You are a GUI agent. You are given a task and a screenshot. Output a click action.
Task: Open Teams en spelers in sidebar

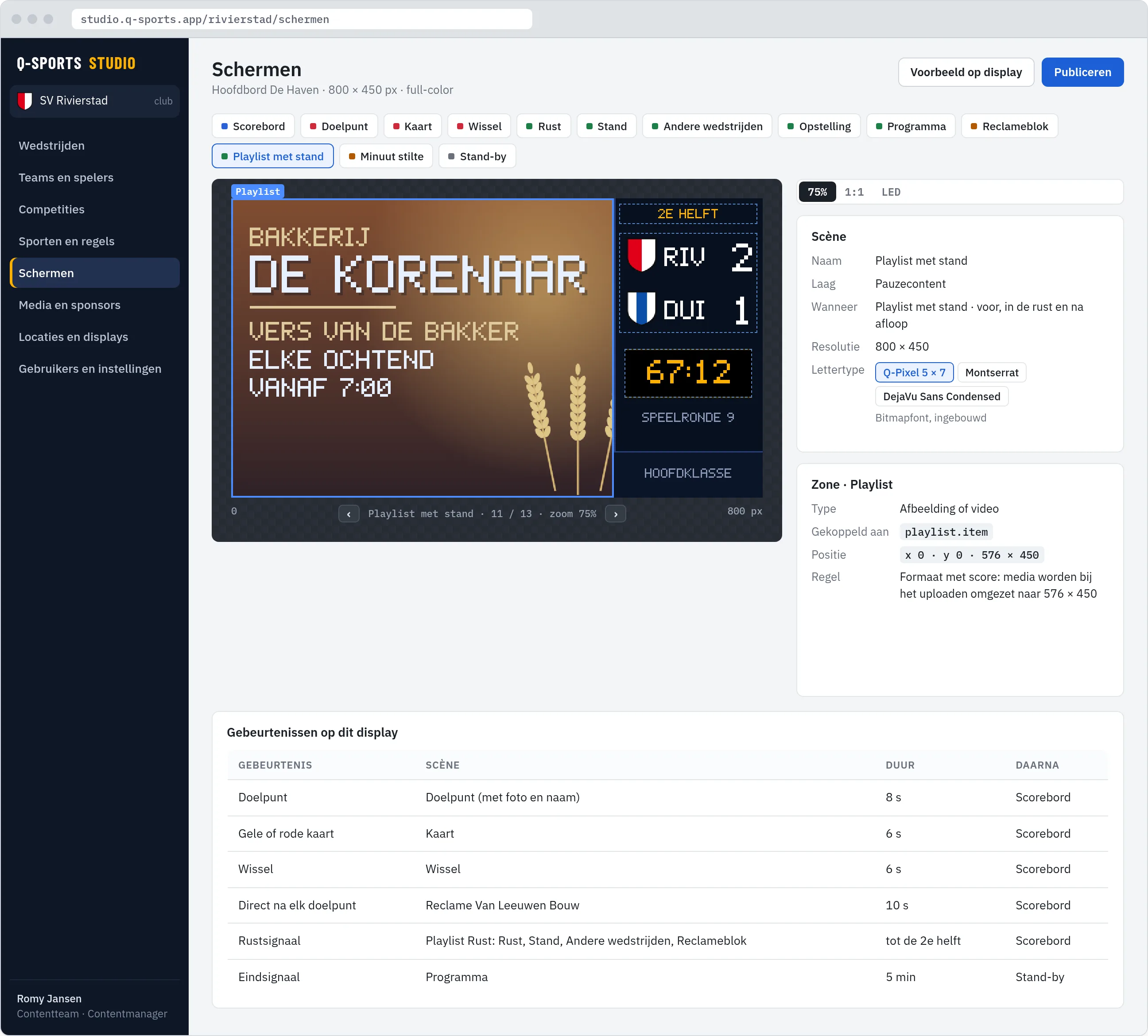[x=94, y=178]
